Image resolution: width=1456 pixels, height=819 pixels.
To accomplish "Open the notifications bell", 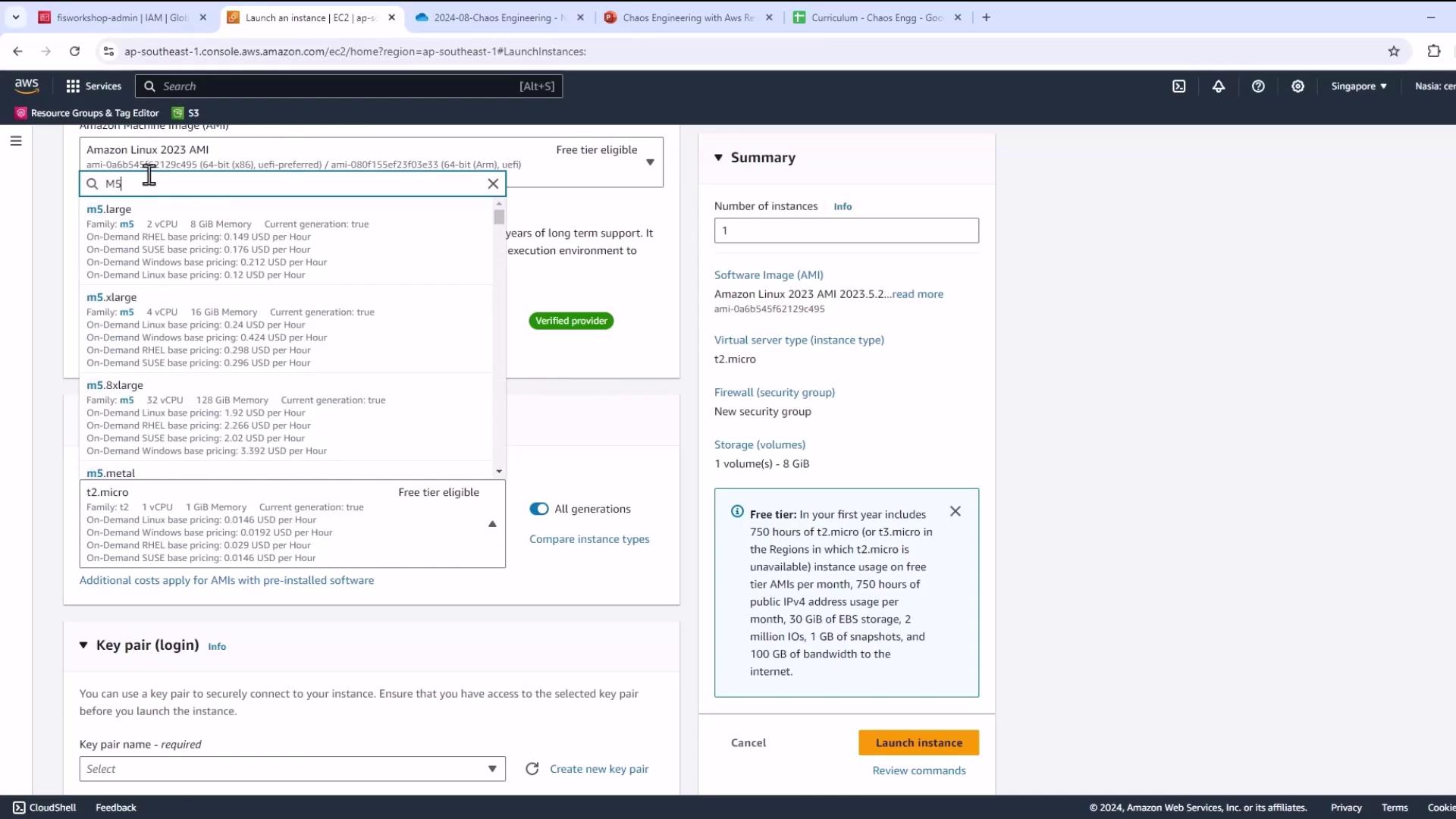I will (x=1218, y=86).
